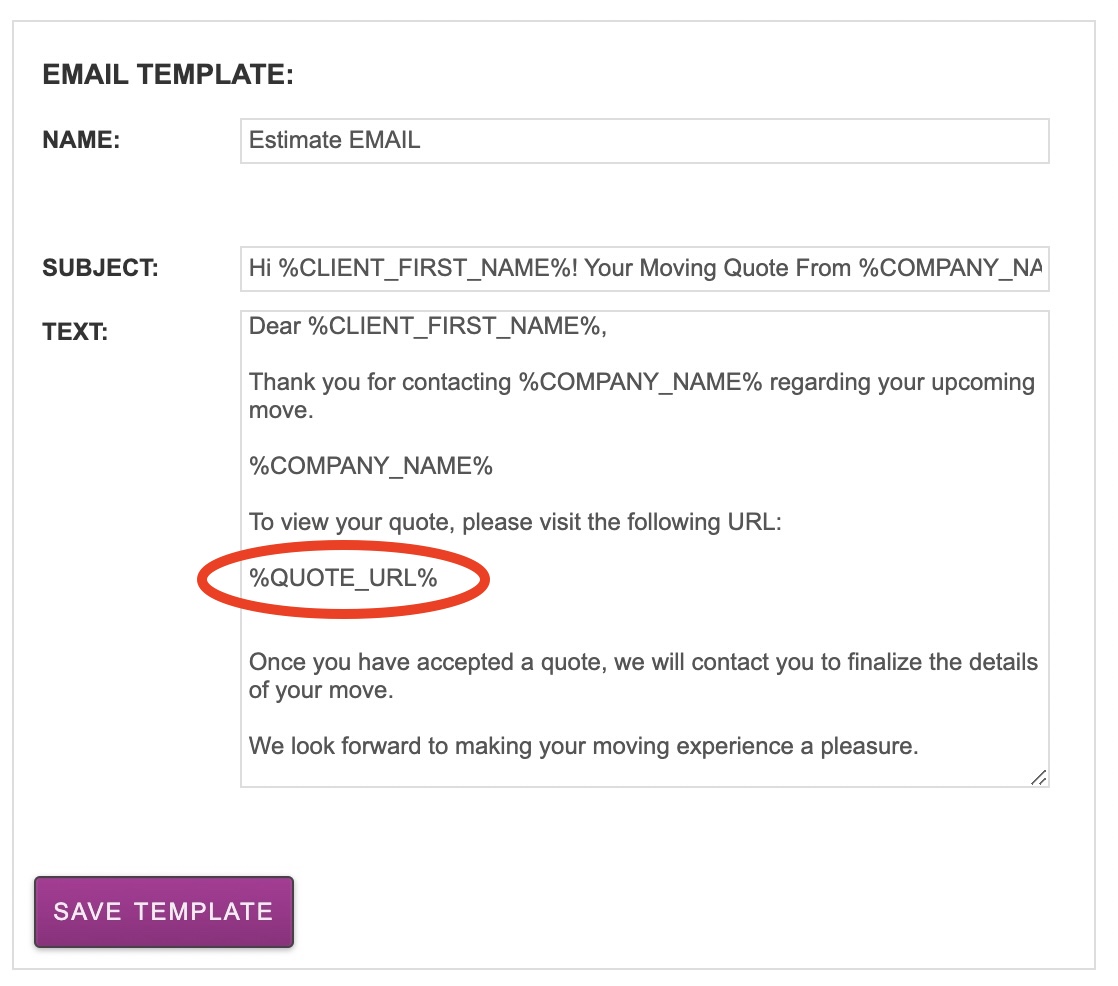Image resolution: width=1118 pixels, height=986 pixels.
Task: Click the EMAIL TEMPLATE heading
Action: 168,76
